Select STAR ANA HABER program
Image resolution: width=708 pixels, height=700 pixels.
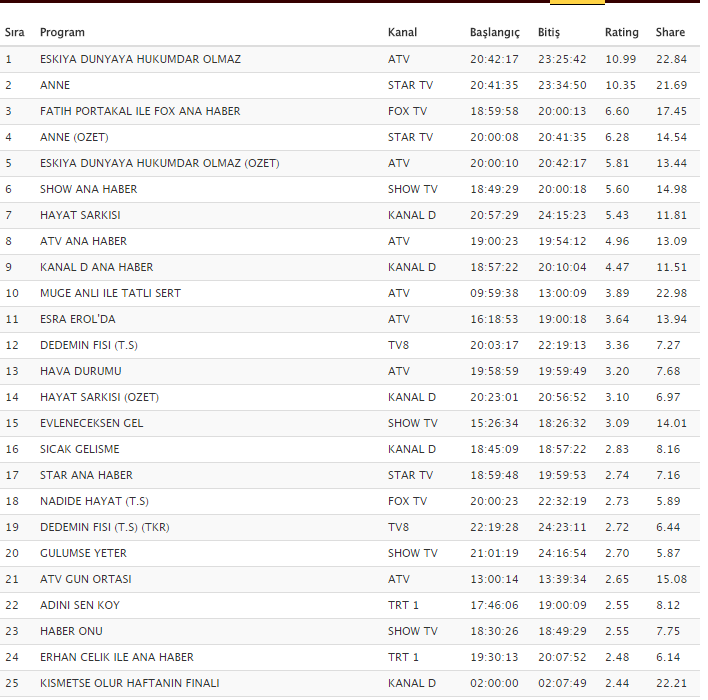point(86,475)
